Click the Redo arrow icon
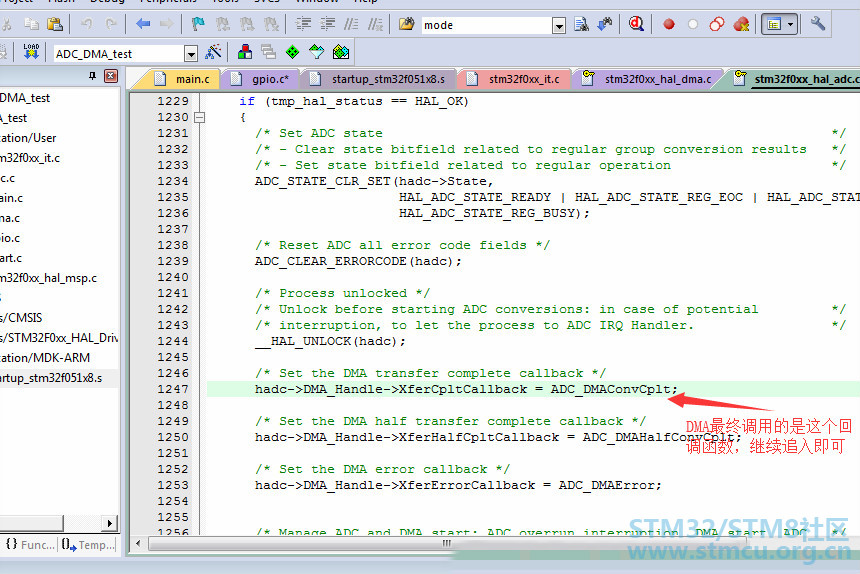Image resolution: width=860 pixels, height=574 pixels. tap(111, 24)
